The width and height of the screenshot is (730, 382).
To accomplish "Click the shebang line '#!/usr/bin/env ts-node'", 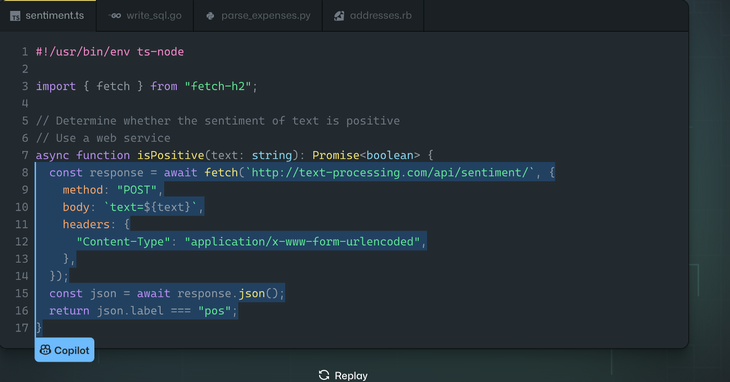I will click(x=110, y=52).
